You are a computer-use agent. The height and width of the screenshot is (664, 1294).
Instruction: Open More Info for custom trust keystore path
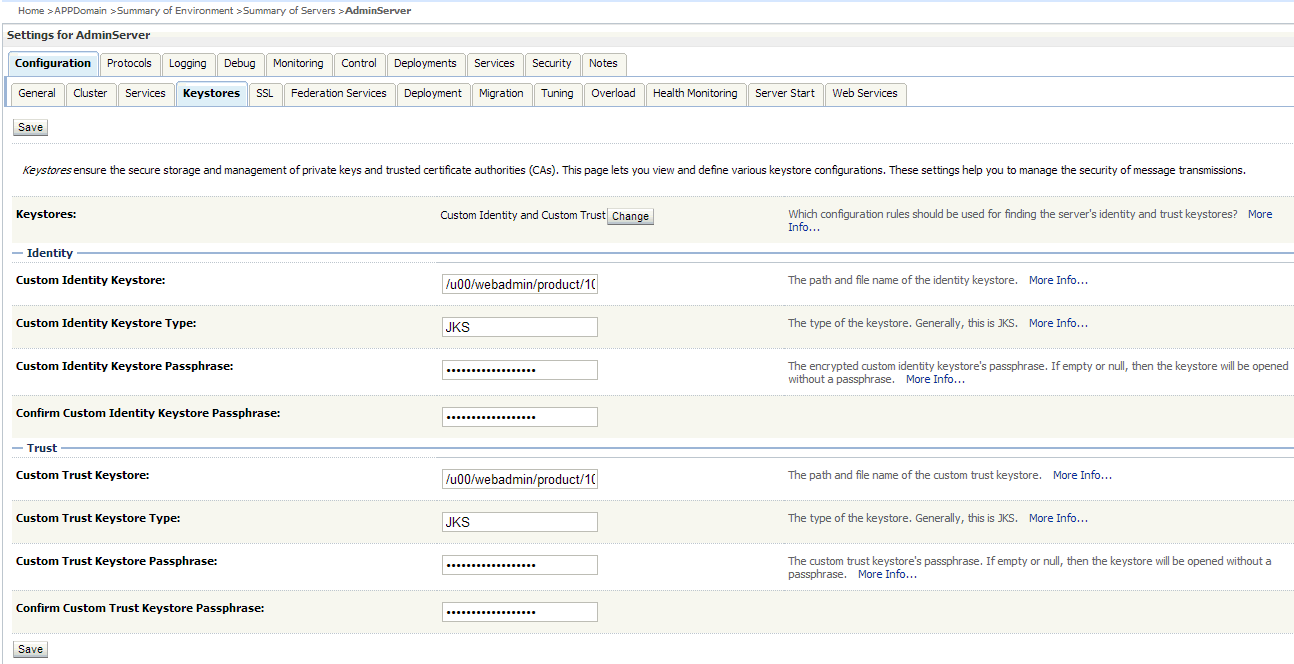(1082, 475)
